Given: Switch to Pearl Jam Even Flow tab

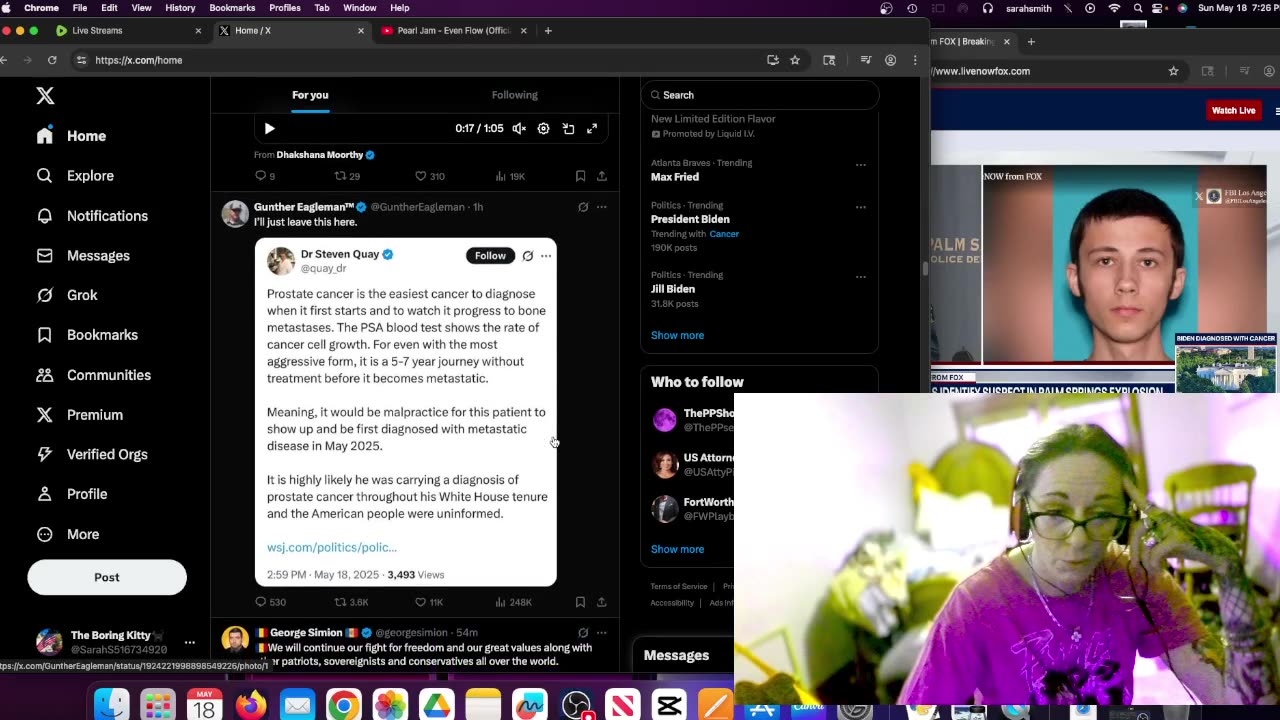Looking at the screenshot, I should 453,31.
